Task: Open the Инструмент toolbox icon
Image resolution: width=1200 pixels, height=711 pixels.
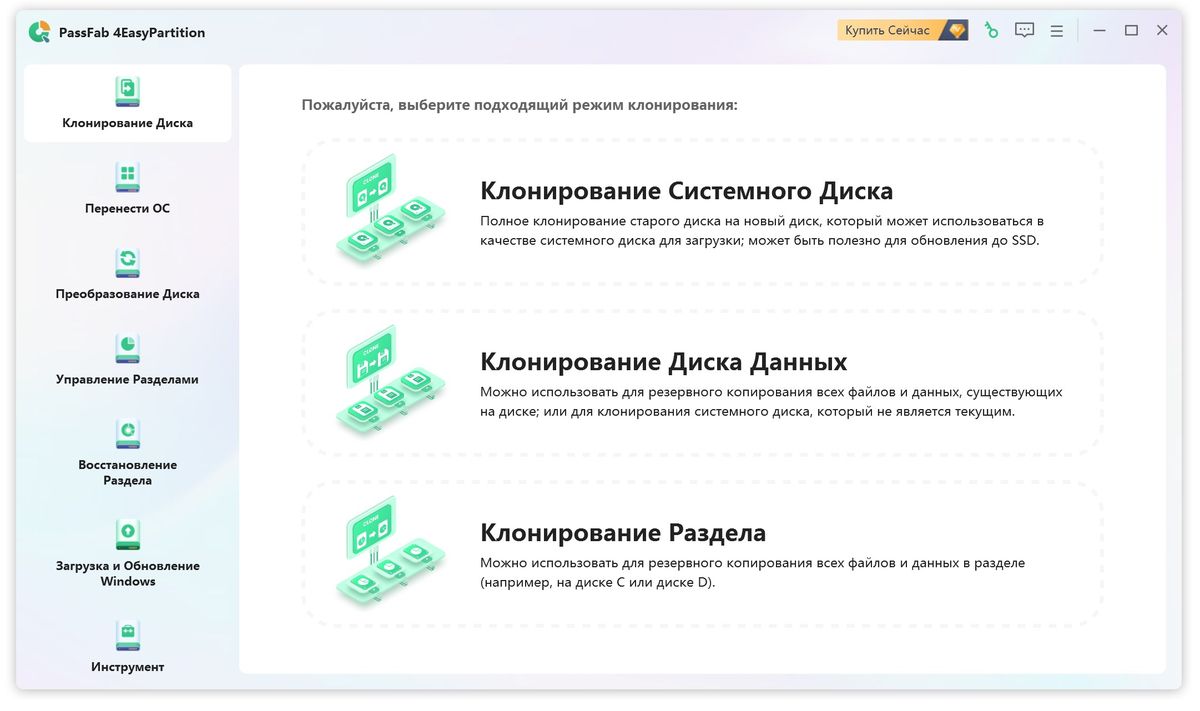Action: point(128,635)
